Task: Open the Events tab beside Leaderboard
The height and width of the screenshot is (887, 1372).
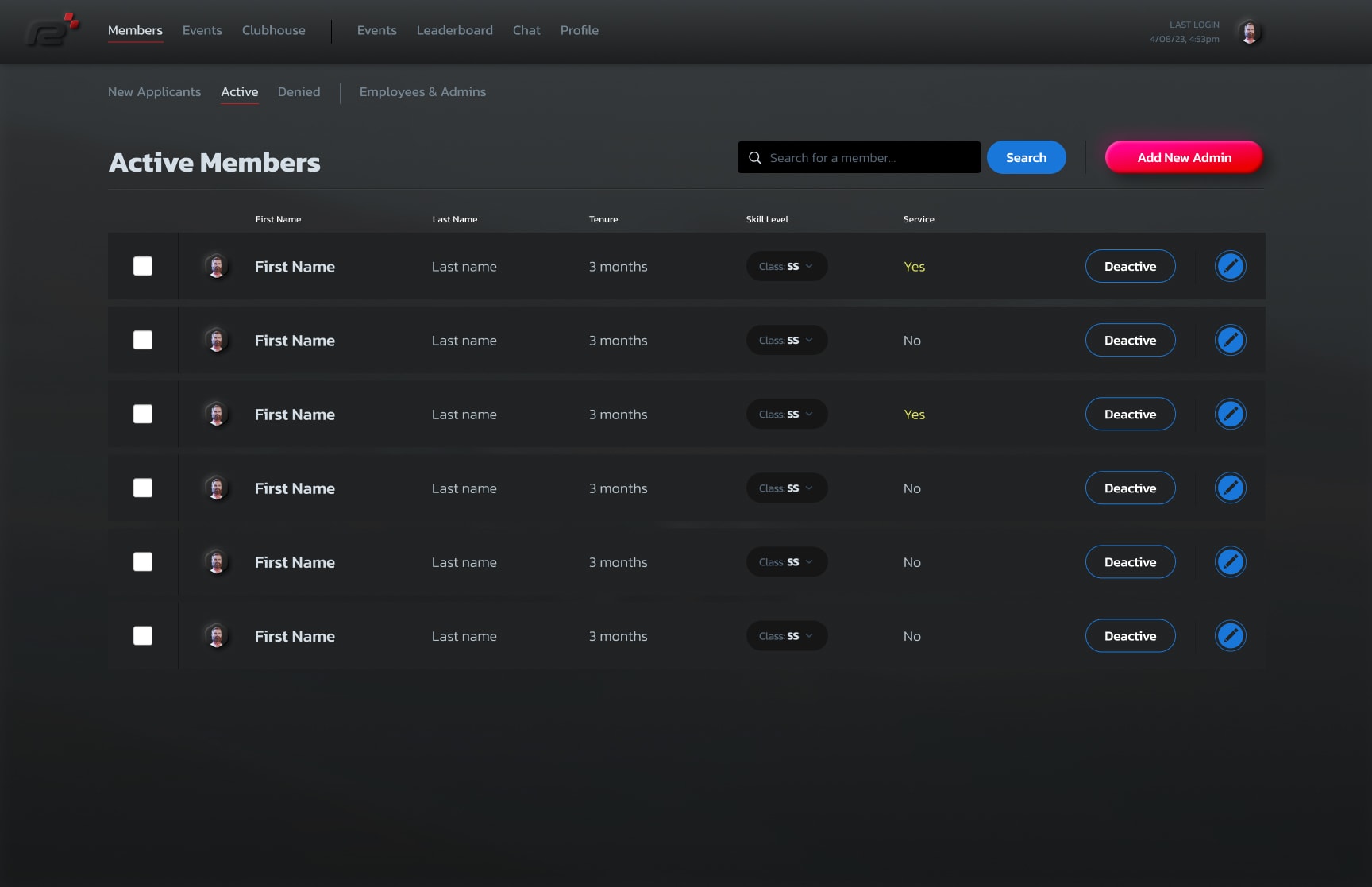Action: 377,30
